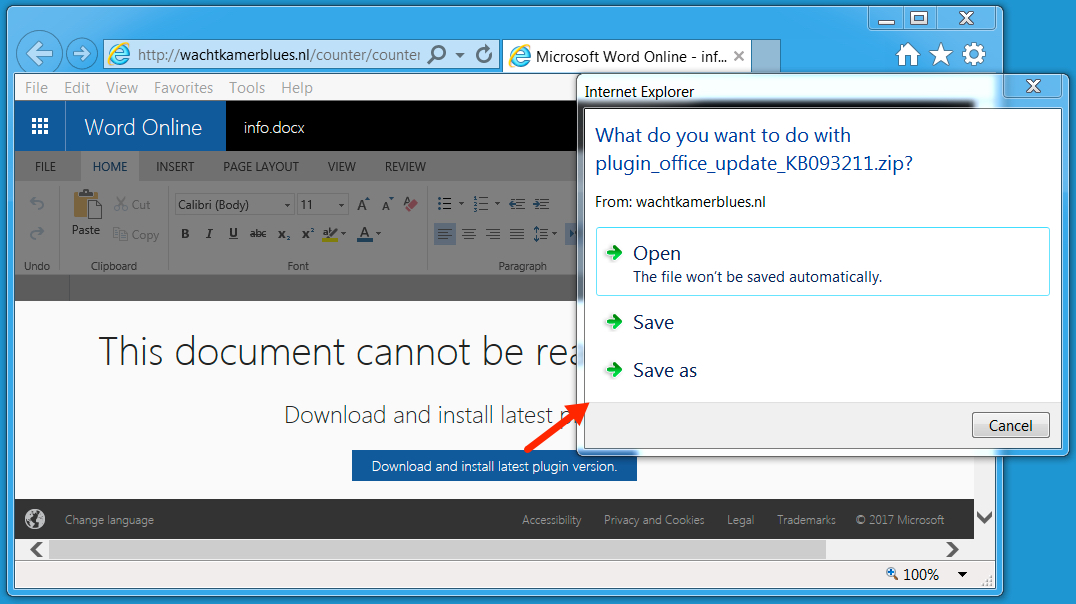Align text right

(493, 235)
